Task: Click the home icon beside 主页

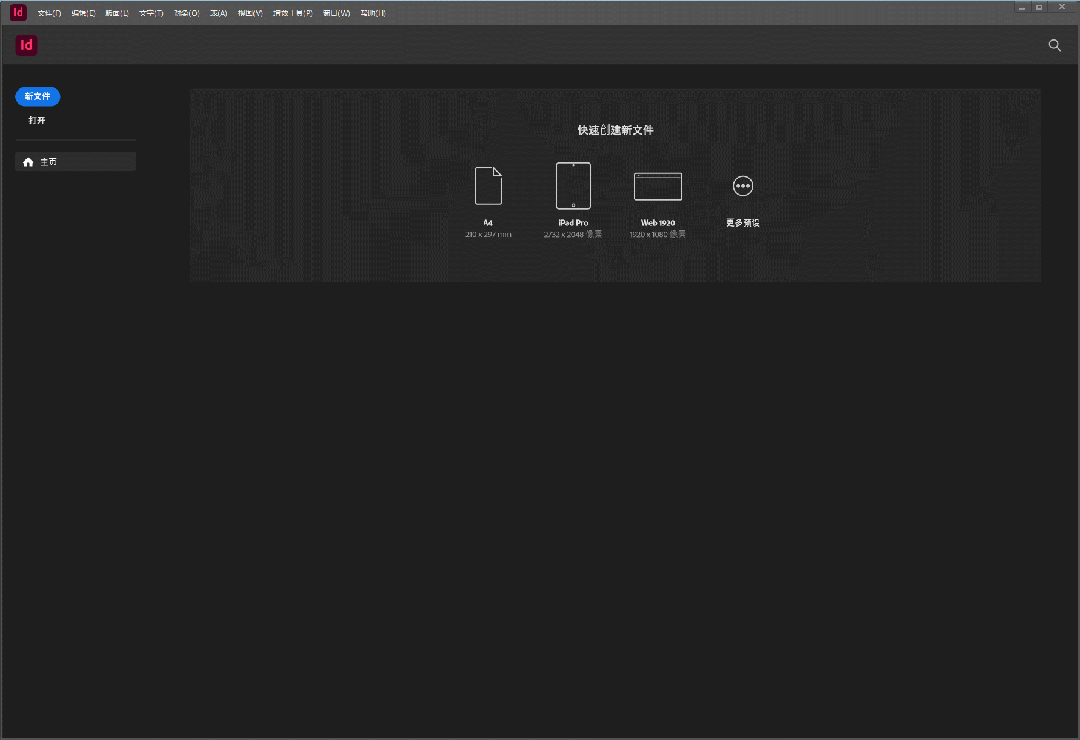Action: [x=28, y=162]
